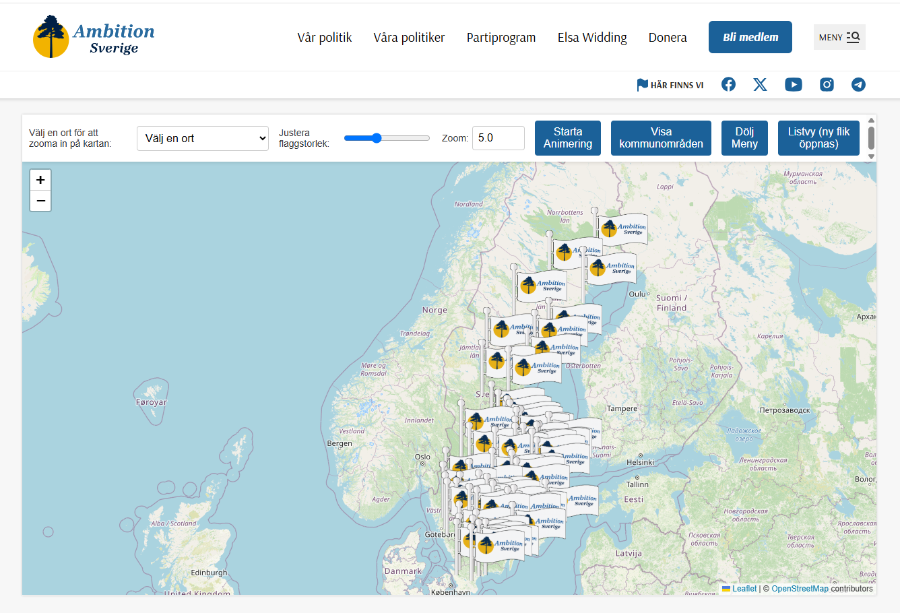Toggle menu with Dölj Meny button
900x613 pixels.
point(744,138)
